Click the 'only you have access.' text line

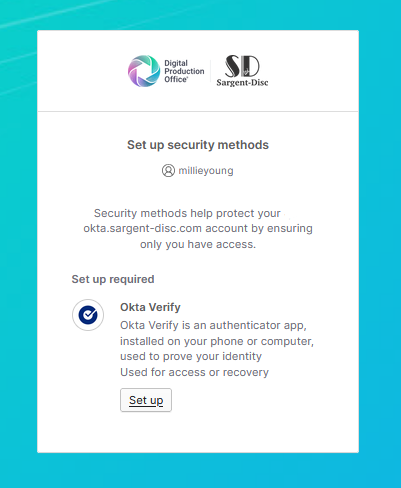click(x=198, y=244)
